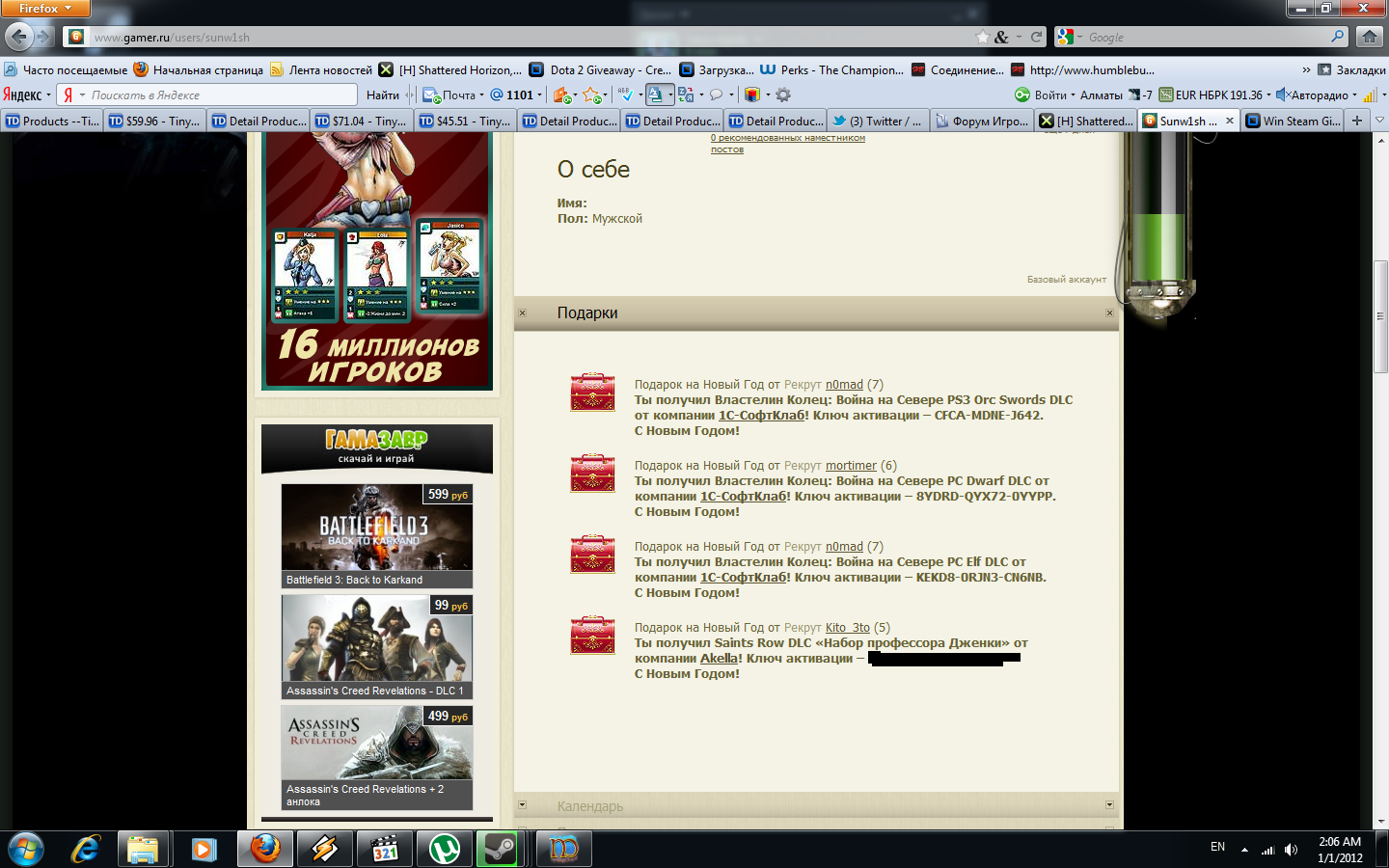
Task: Click the speech bubble icon in Yandex bar
Action: 717,95
